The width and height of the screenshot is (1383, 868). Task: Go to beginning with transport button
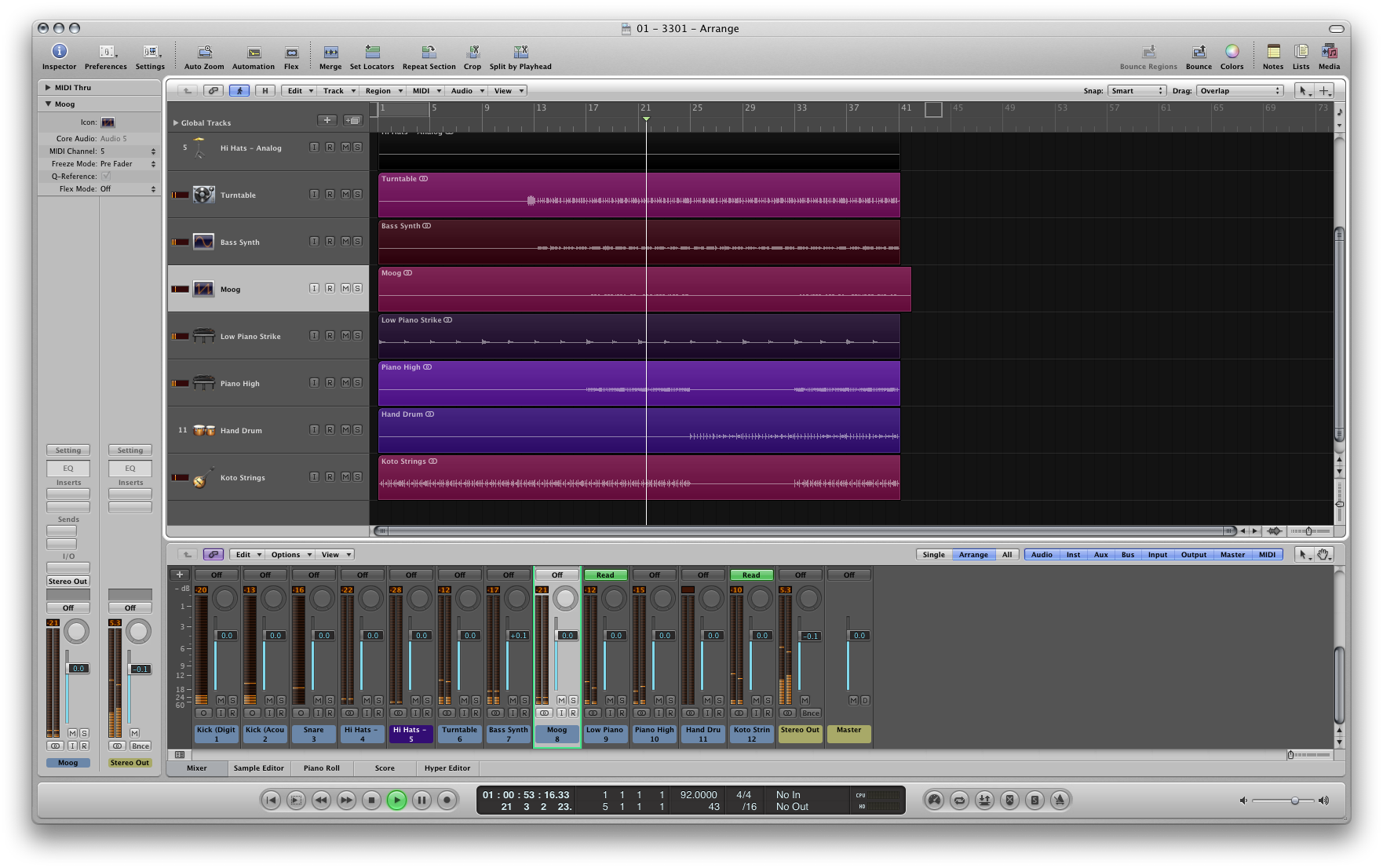(271, 800)
